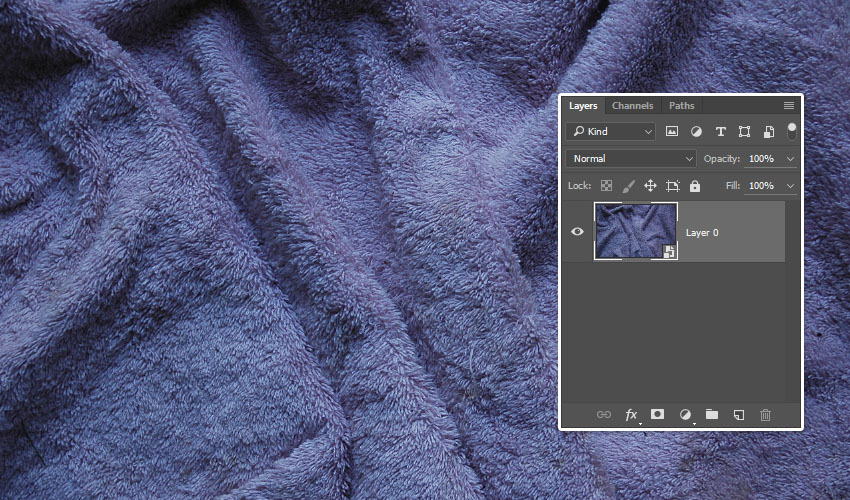Viewport: 850px width, 500px height.
Task: Create a new fill or adjustment layer
Action: pyautogui.click(x=685, y=414)
